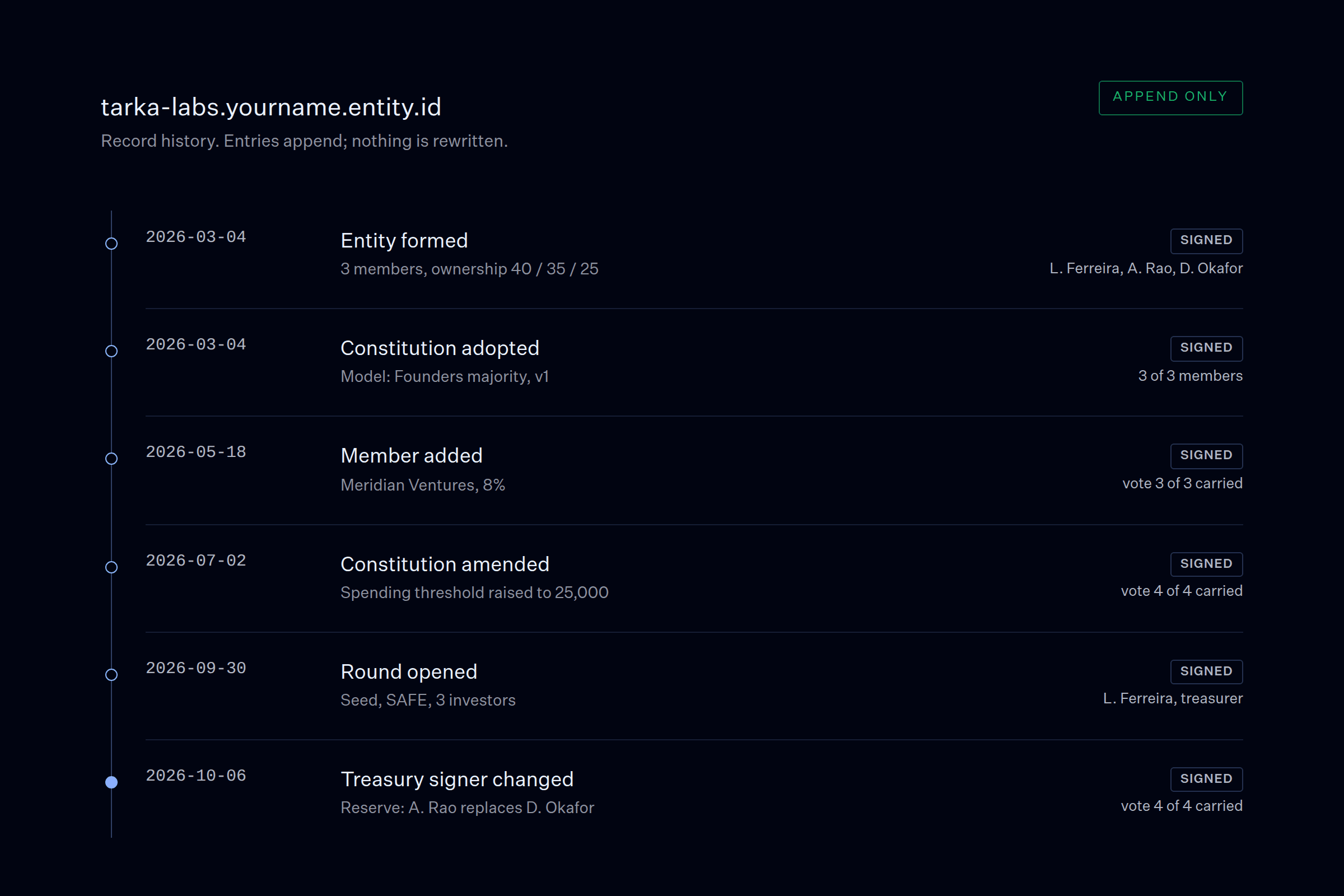Click SIGNED badge for Treasury signer changed
The height and width of the screenshot is (896, 1344).
point(1206,779)
